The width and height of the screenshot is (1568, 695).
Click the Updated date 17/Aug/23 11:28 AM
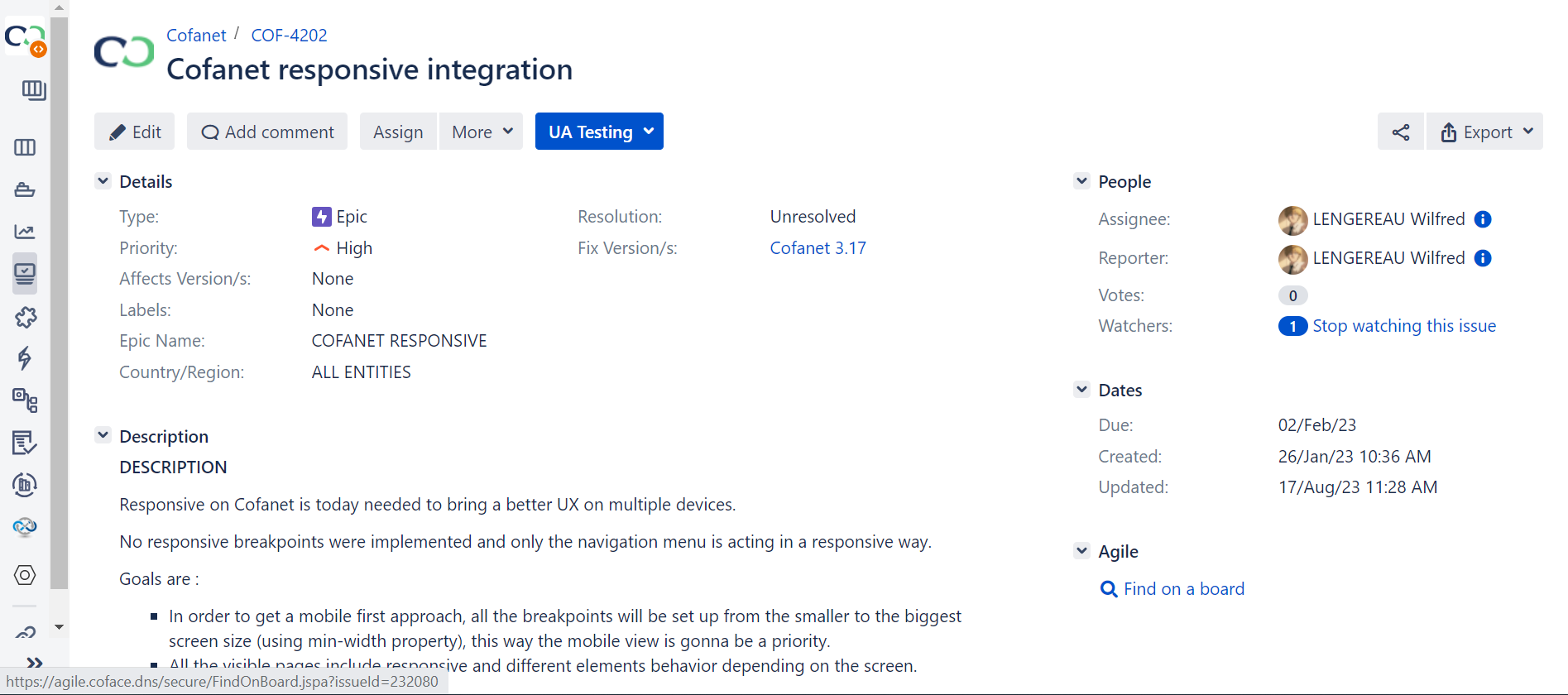click(1358, 487)
